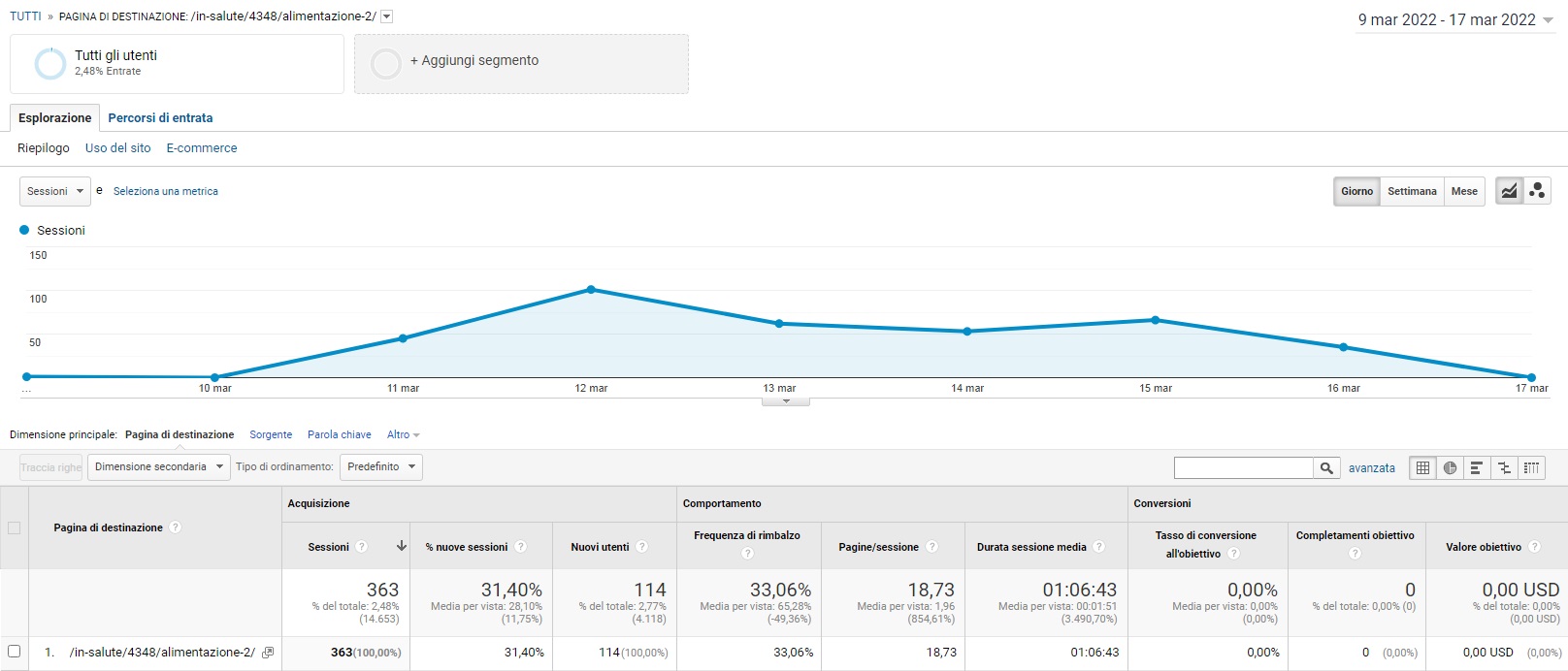This screenshot has width=1568, height=671.
Task: Select the Settimana time granularity
Action: point(1411,191)
